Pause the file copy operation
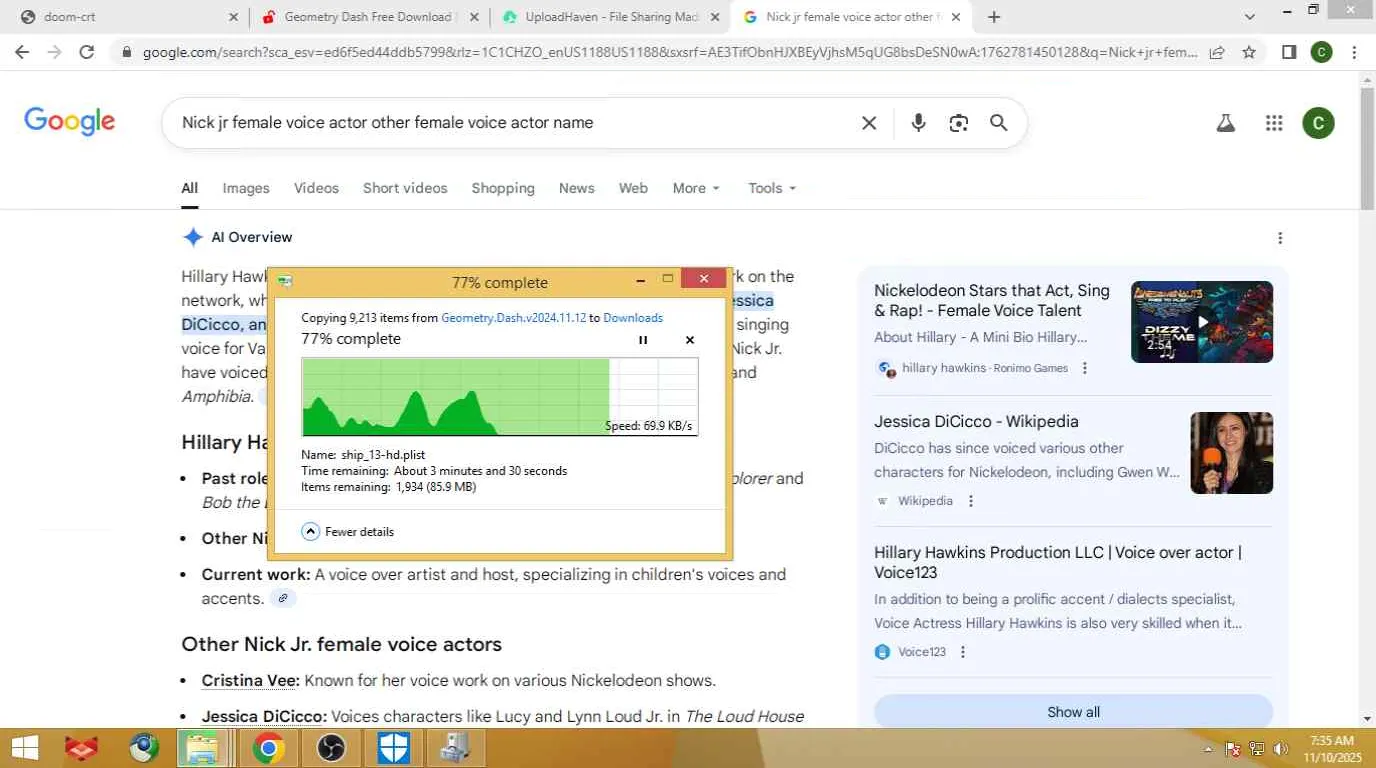The image size is (1376, 768). click(643, 340)
